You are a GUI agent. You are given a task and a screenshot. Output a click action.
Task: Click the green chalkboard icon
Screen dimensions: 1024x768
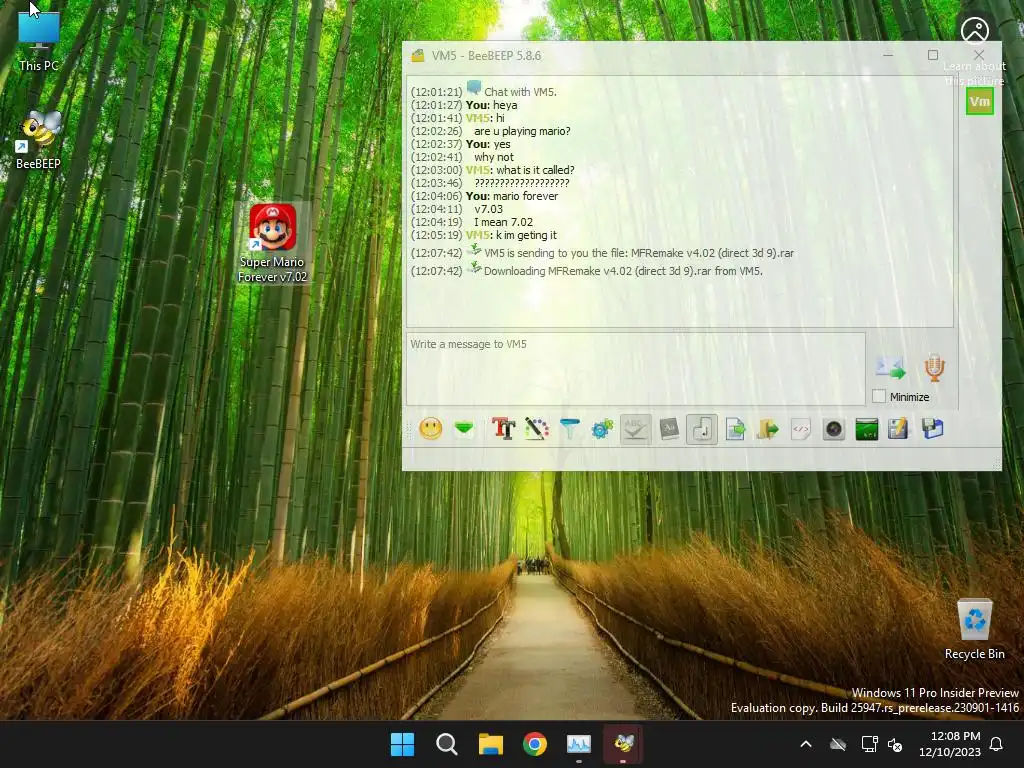(x=867, y=429)
